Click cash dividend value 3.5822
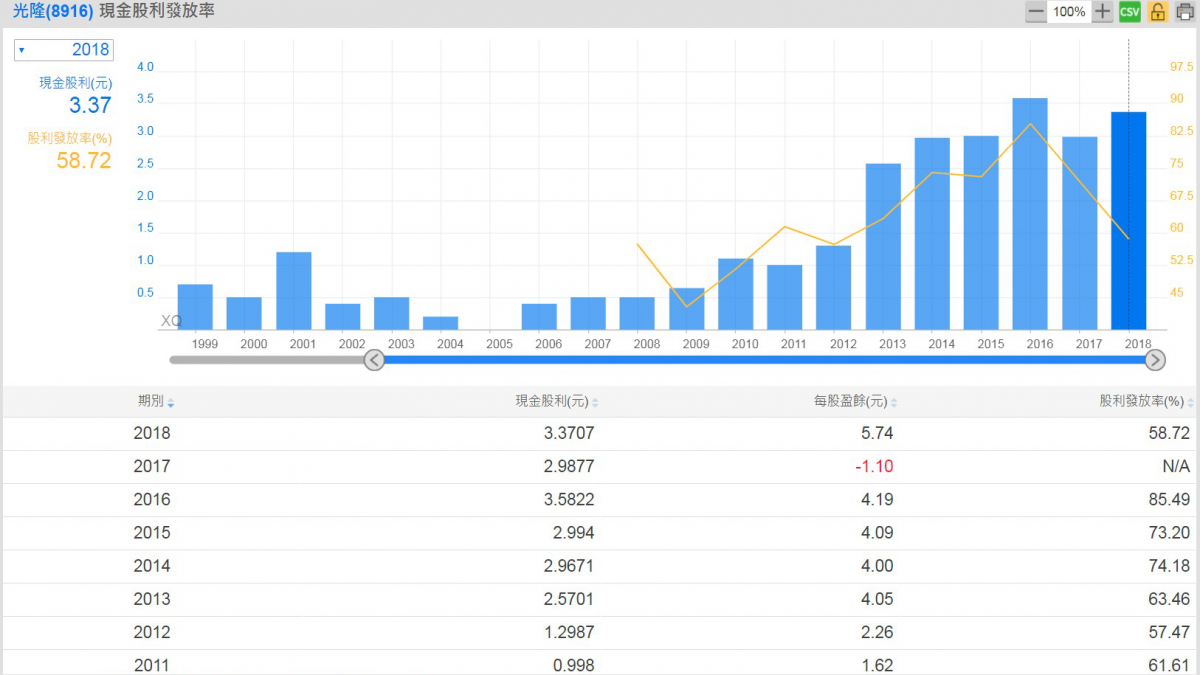The width and height of the screenshot is (1200, 675). coord(567,499)
